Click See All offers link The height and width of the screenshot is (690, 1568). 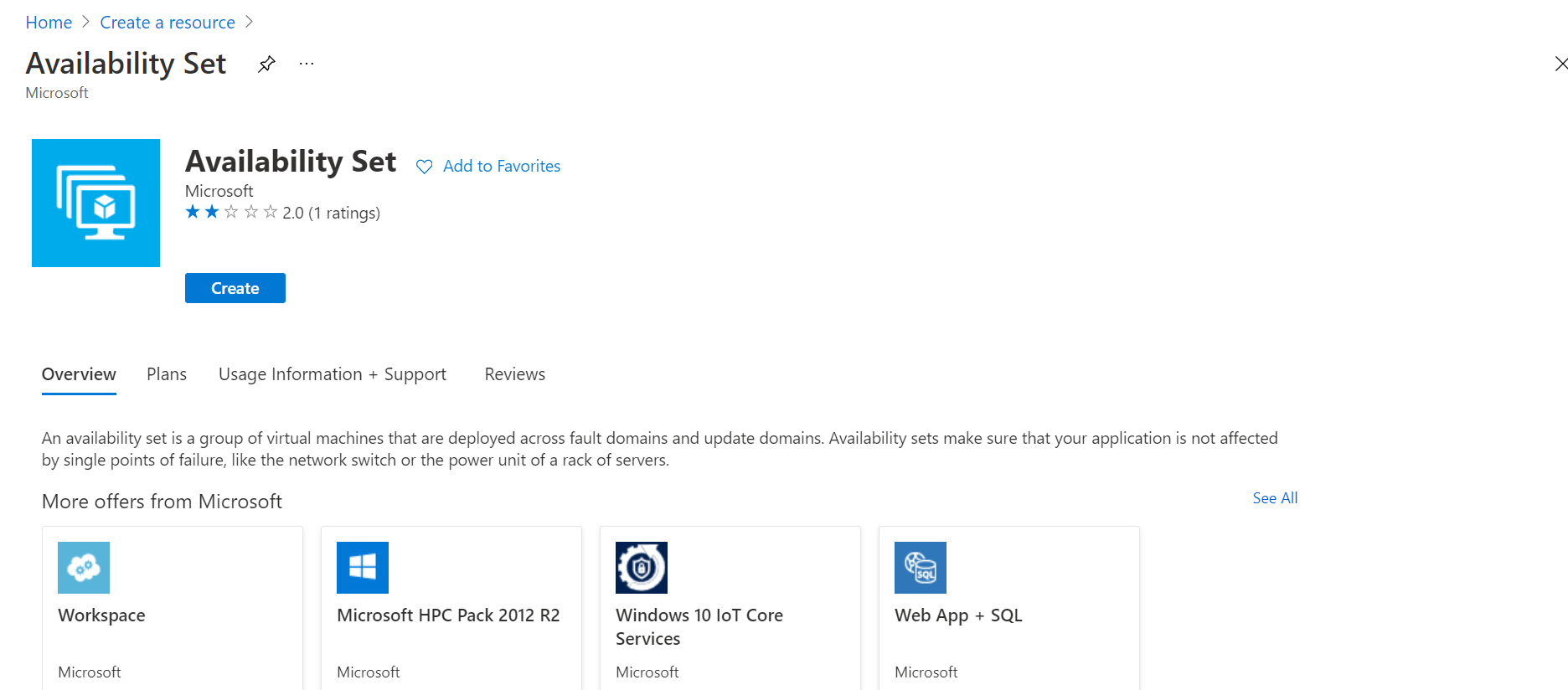(1275, 498)
